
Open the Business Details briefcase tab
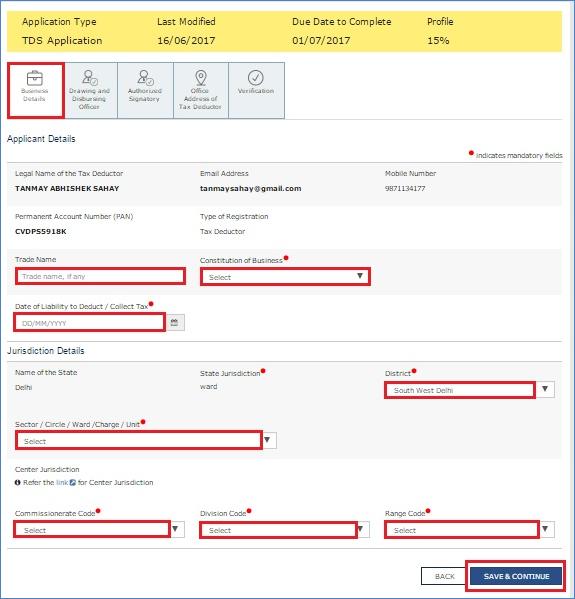36,91
